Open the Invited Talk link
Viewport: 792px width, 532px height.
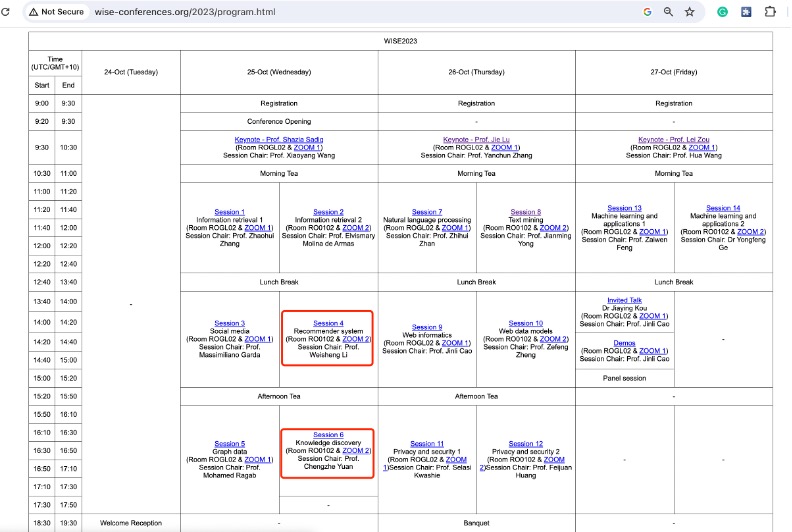tap(624, 300)
